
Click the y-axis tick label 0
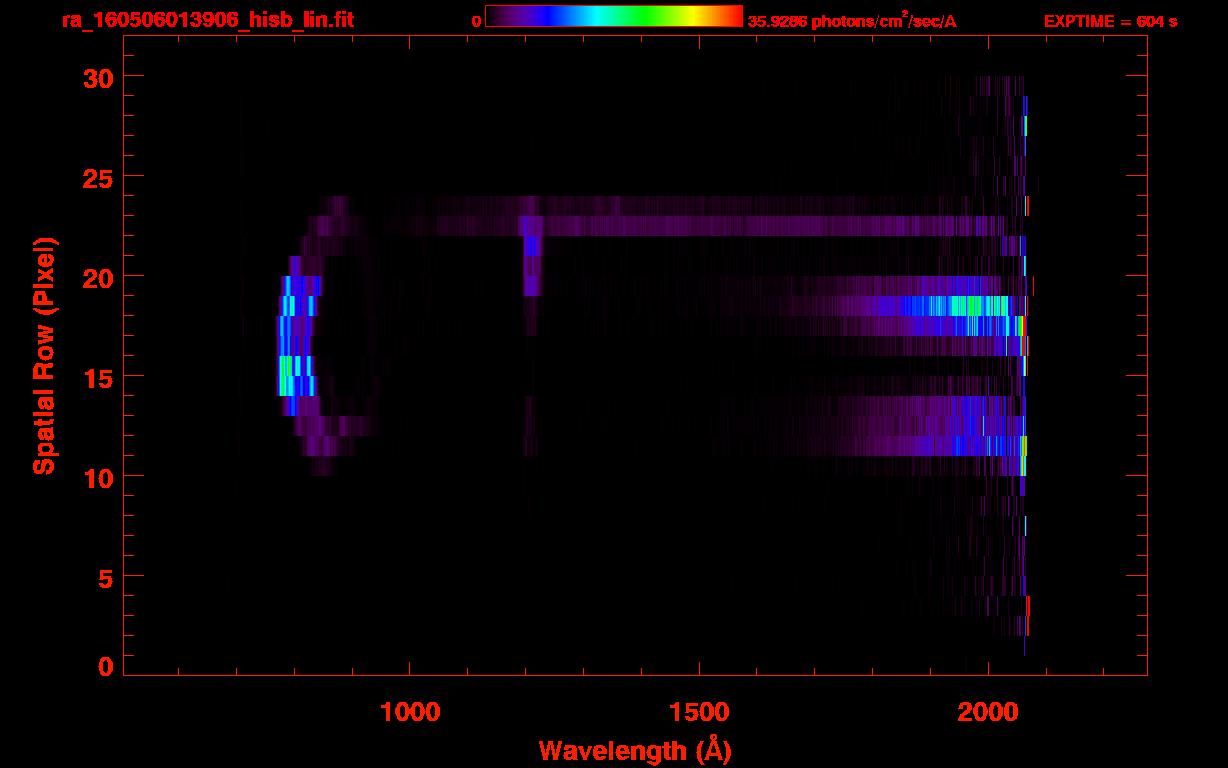tap(104, 666)
